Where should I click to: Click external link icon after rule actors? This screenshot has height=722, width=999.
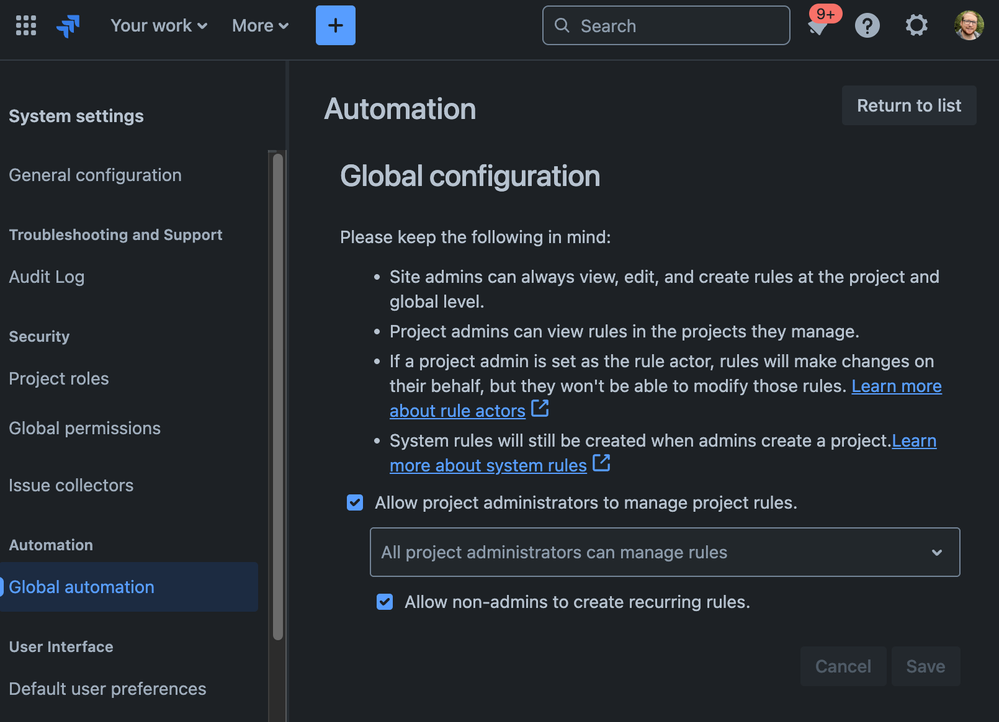pos(540,408)
